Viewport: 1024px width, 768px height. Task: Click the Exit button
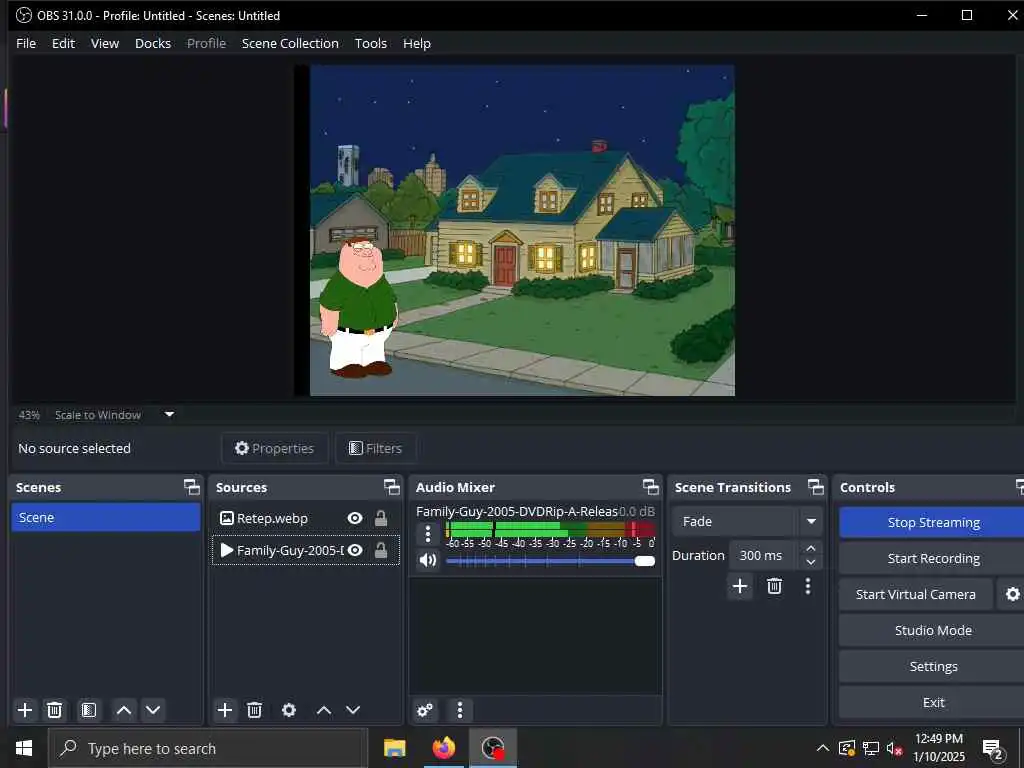(x=933, y=702)
